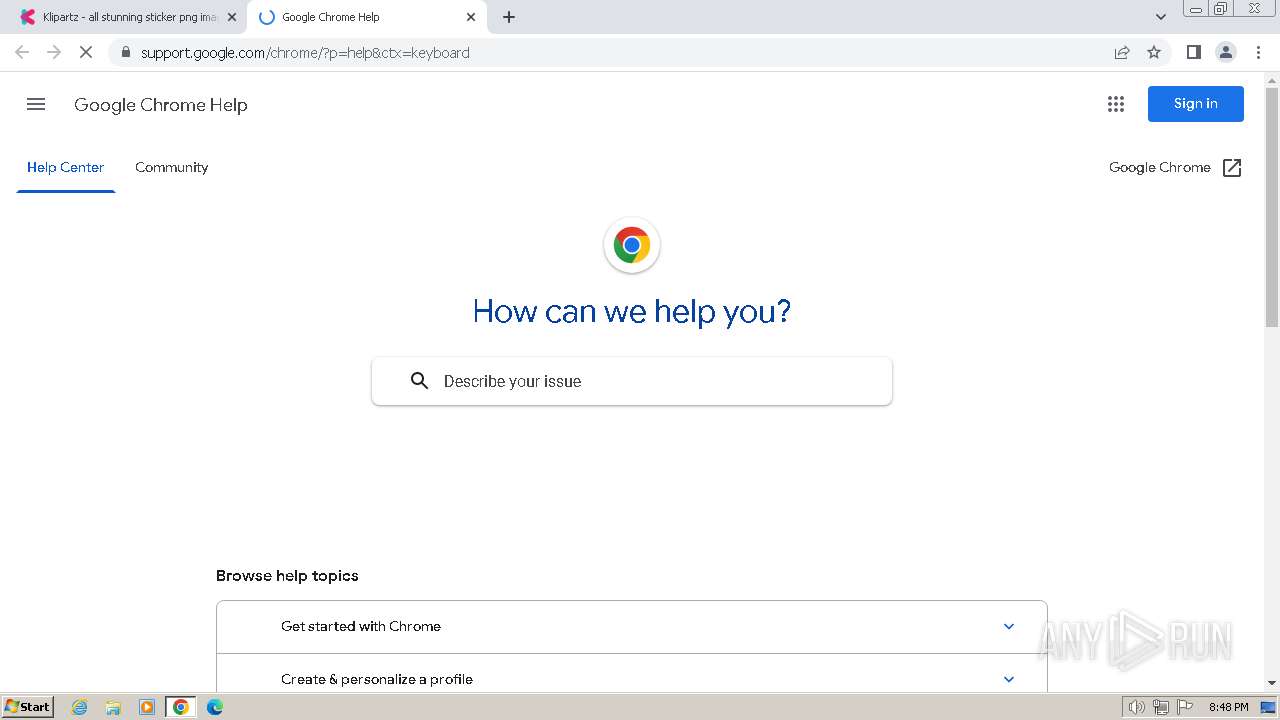Screen dimensions: 1280x720
Task: Open the Chrome profile menu
Action: pos(1226,53)
